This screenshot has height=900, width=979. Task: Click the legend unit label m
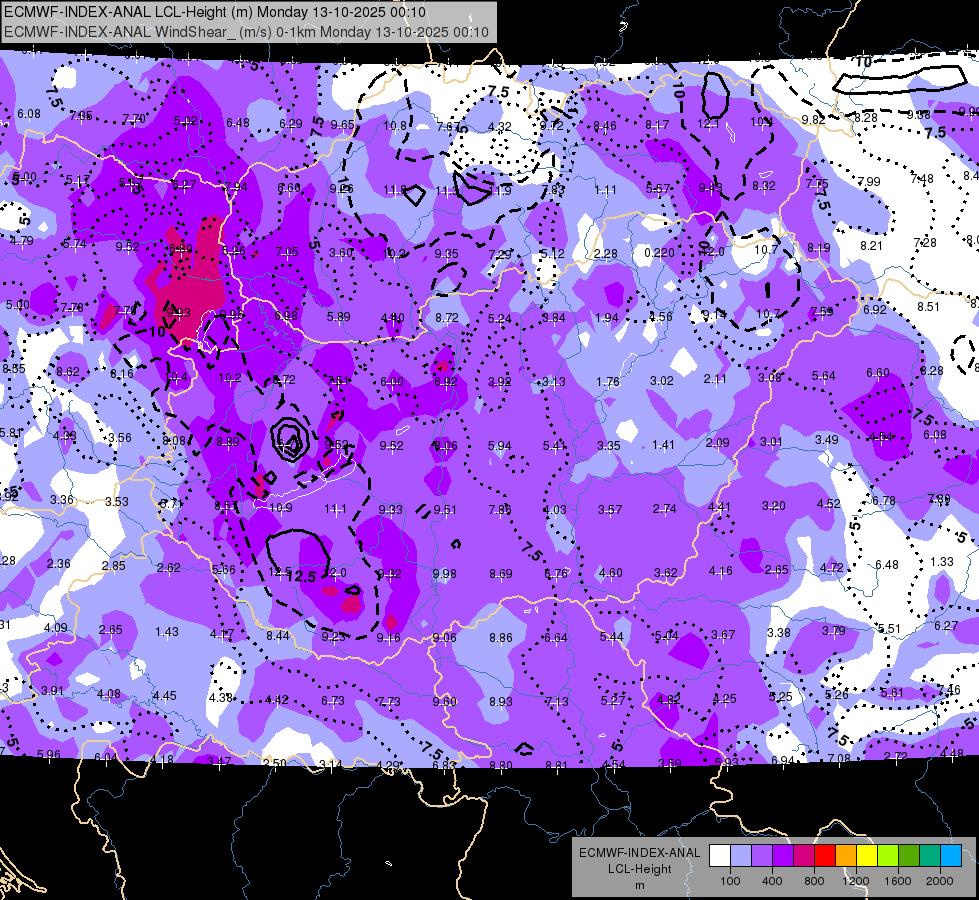pyautogui.click(x=639, y=886)
